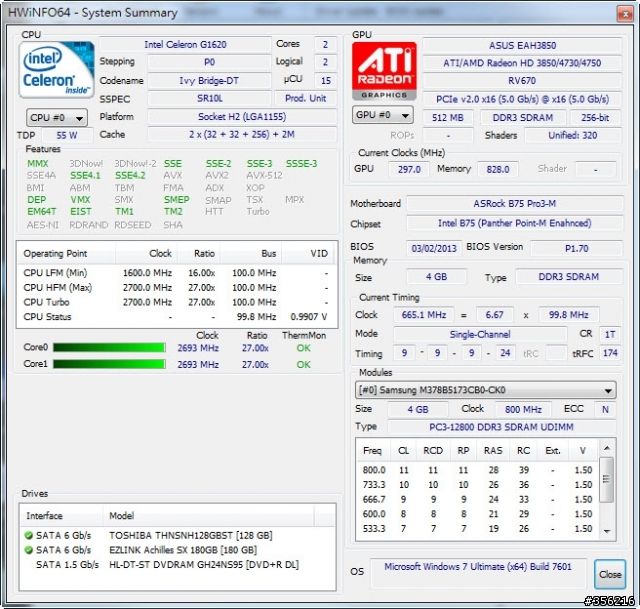
Task: Click the CPU HFM (Max) row
Action: [177, 288]
